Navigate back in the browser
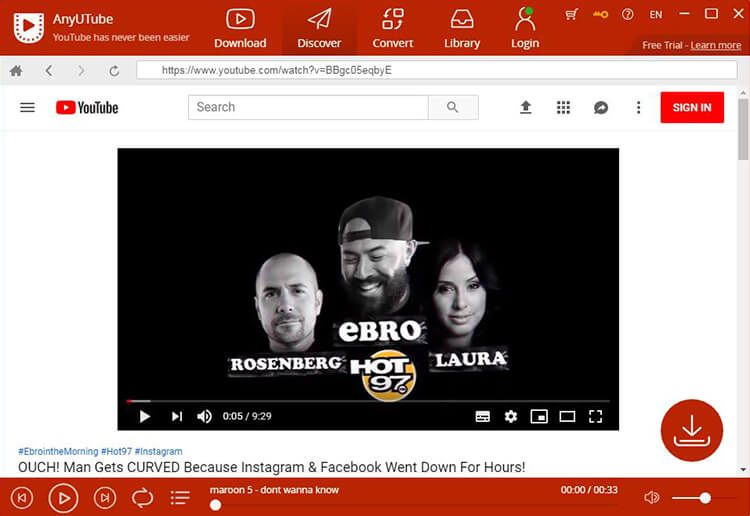This screenshot has height=516, width=750. click(49, 71)
